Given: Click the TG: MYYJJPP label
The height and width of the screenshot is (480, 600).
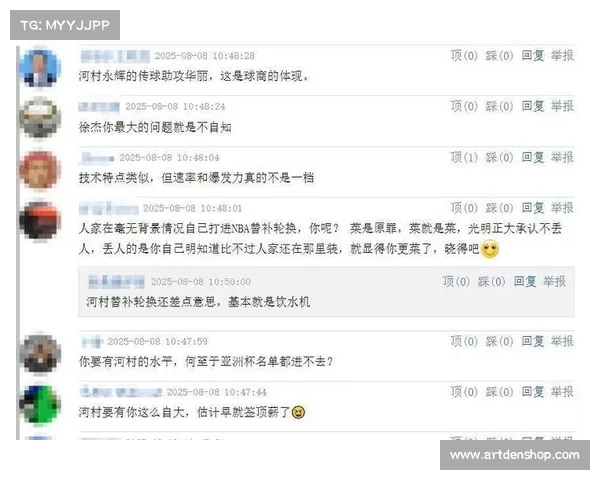Looking at the screenshot, I should (65, 25).
